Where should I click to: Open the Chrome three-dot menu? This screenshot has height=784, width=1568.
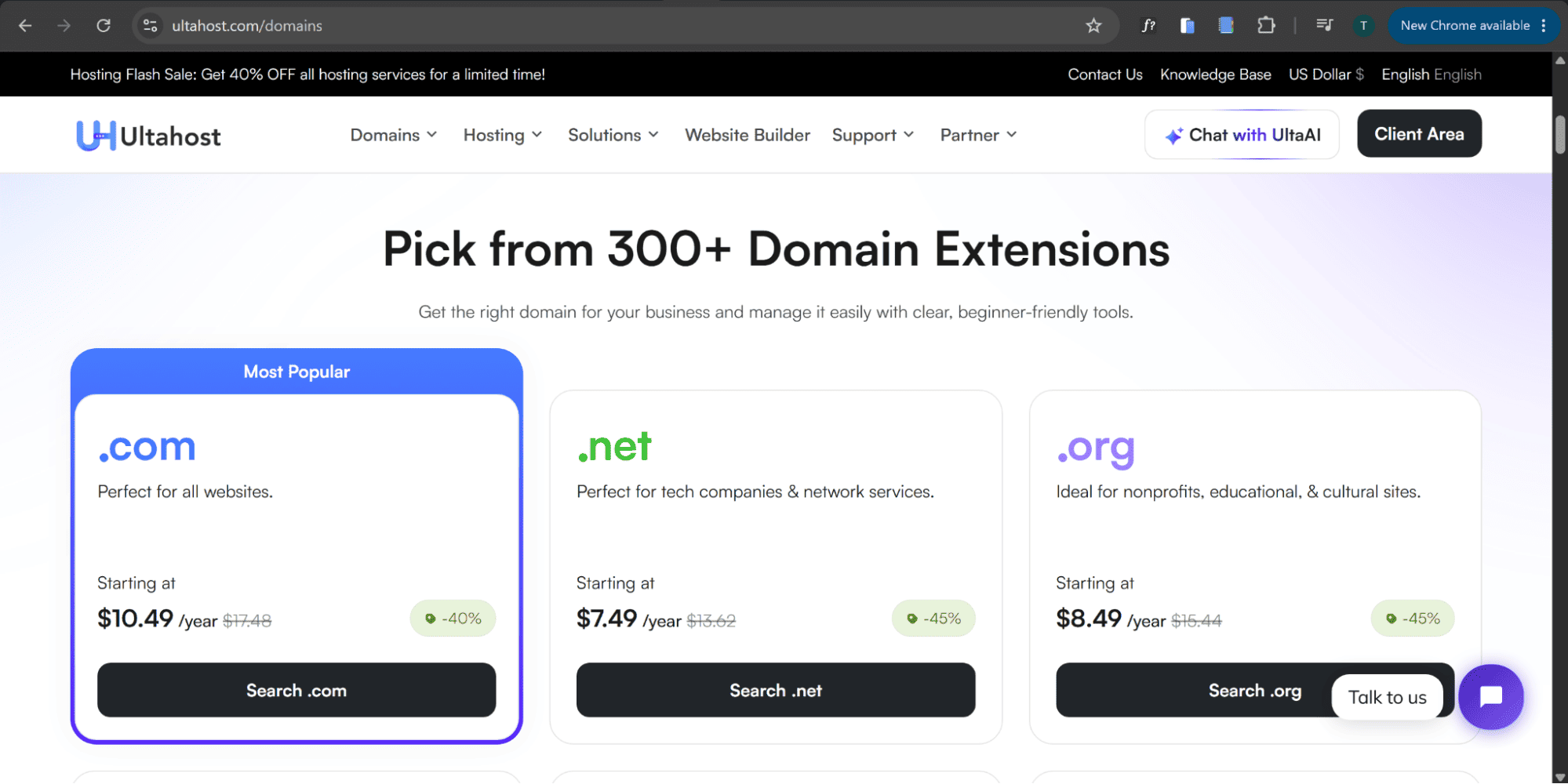tap(1543, 26)
